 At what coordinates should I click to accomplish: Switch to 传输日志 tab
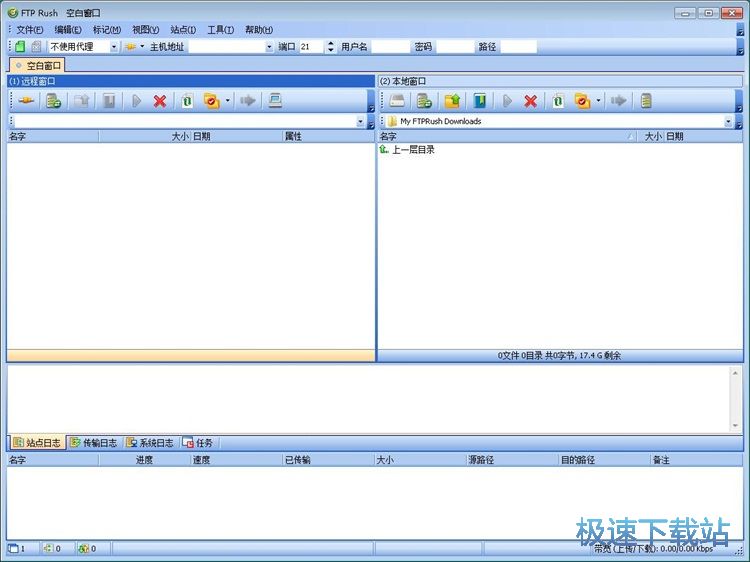click(94, 443)
